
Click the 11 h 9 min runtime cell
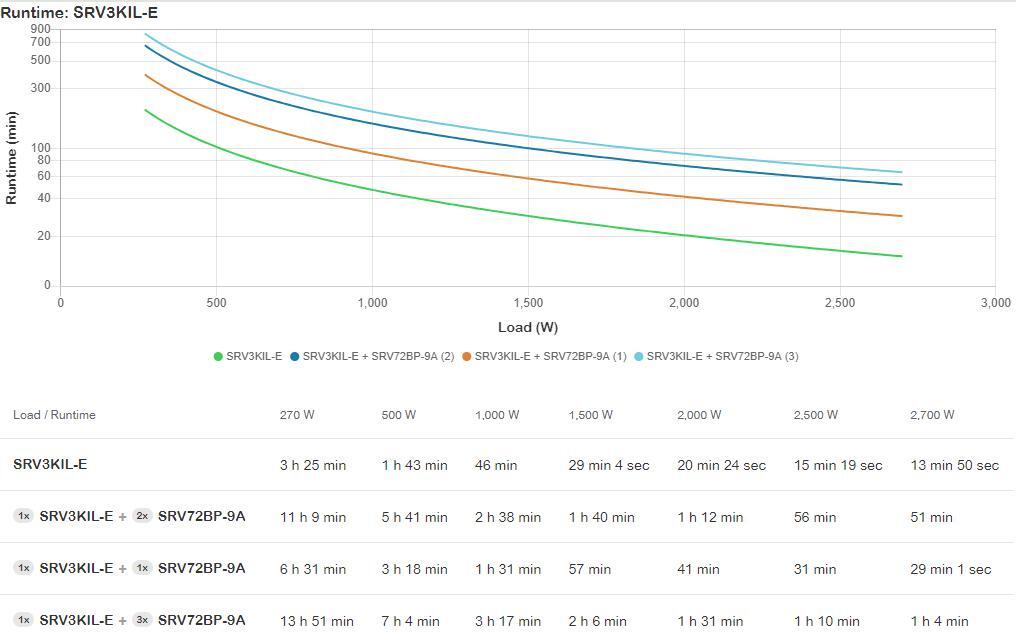[x=313, y=517]
